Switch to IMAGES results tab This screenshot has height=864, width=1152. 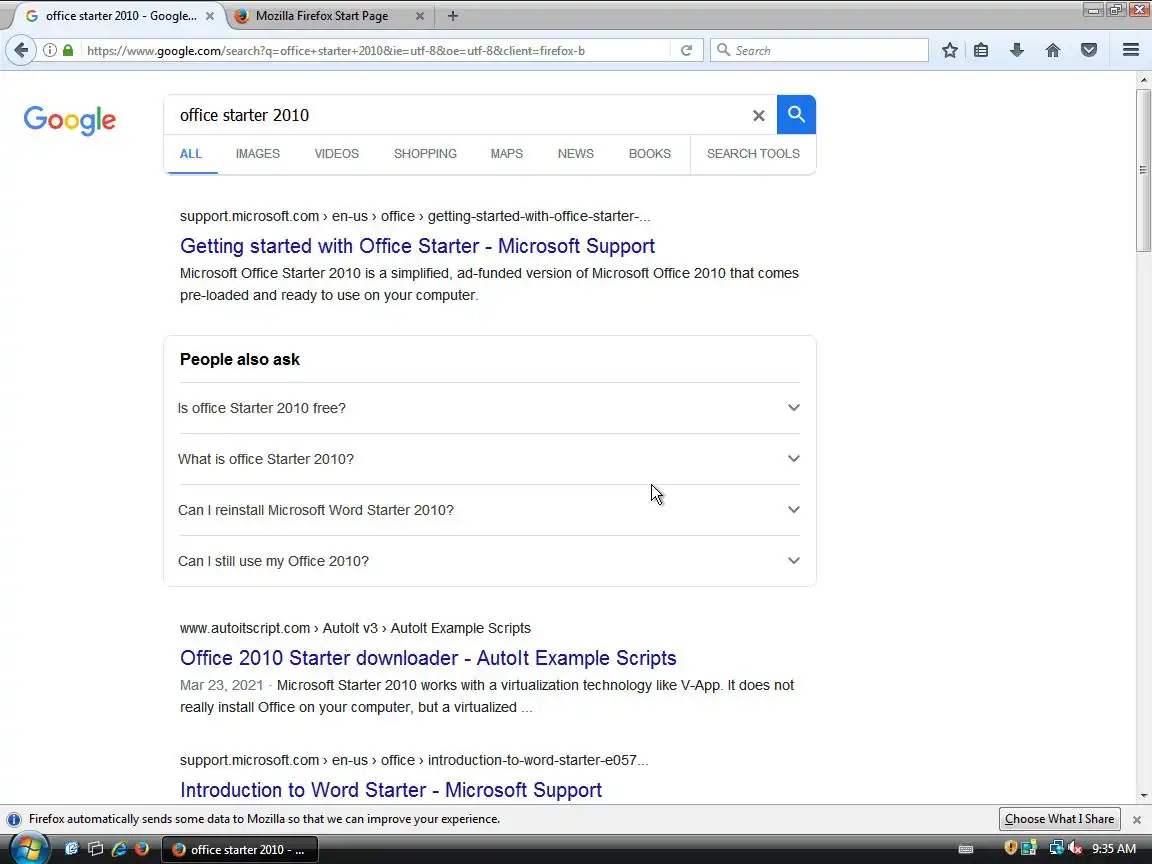tap(258, 154)
